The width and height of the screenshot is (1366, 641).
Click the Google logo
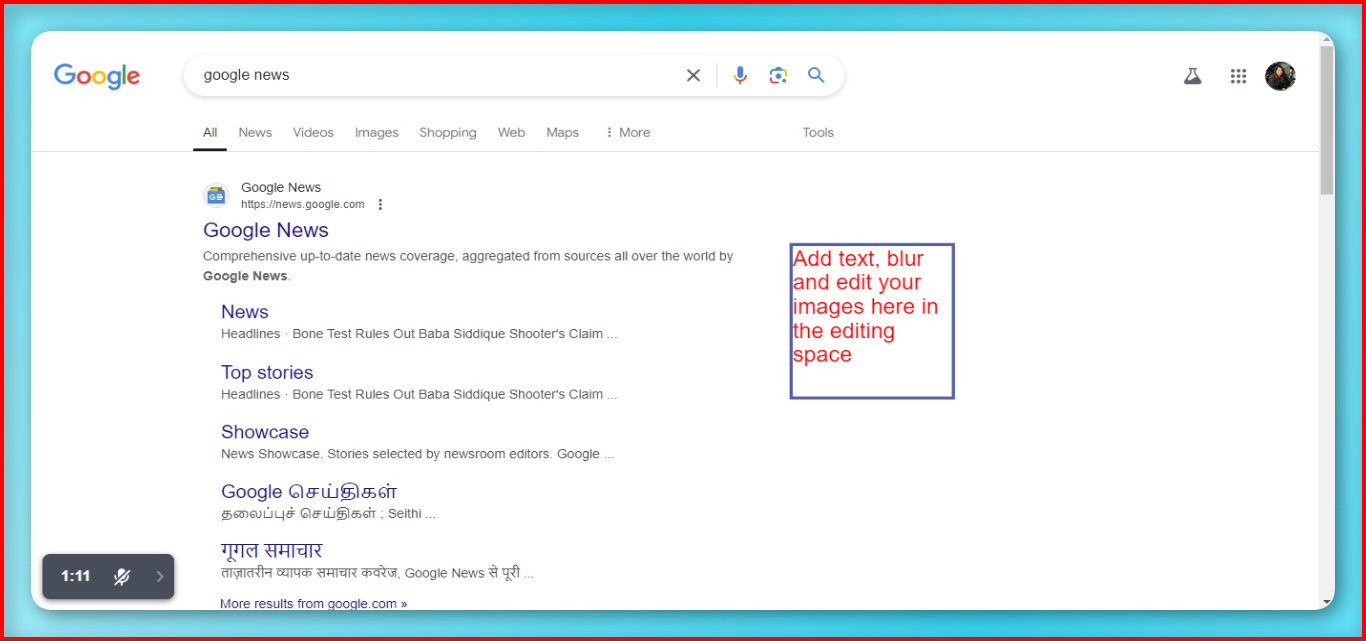(97, 76)
